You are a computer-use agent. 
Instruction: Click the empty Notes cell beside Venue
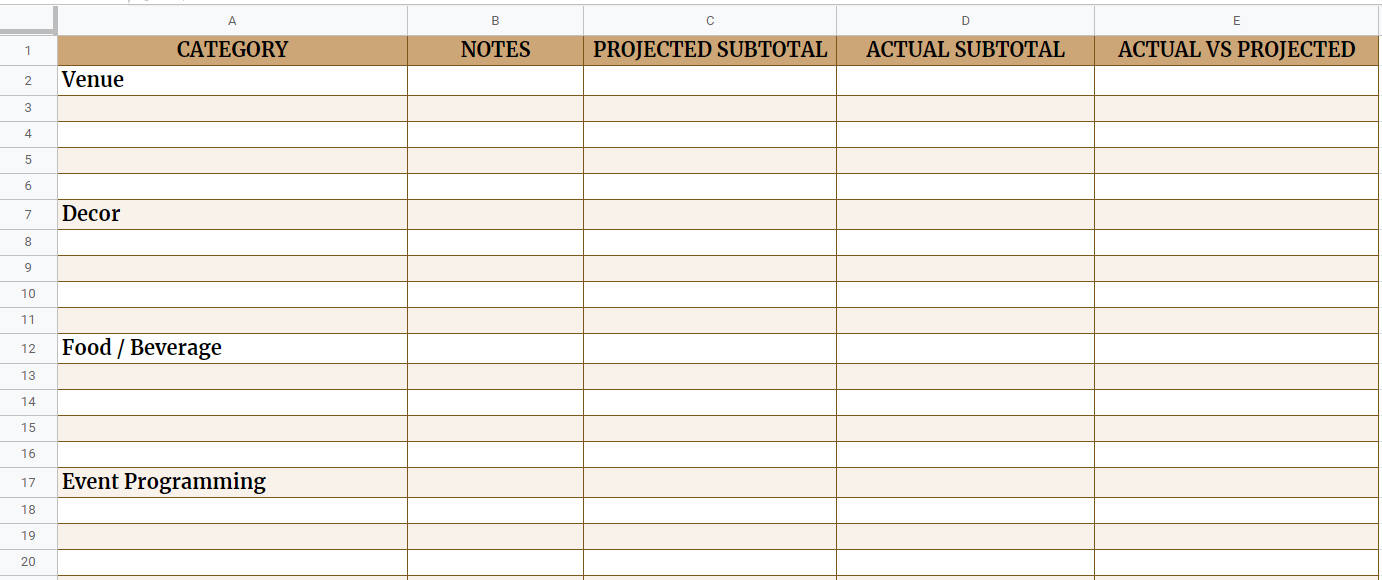click(x=494, y=80)
